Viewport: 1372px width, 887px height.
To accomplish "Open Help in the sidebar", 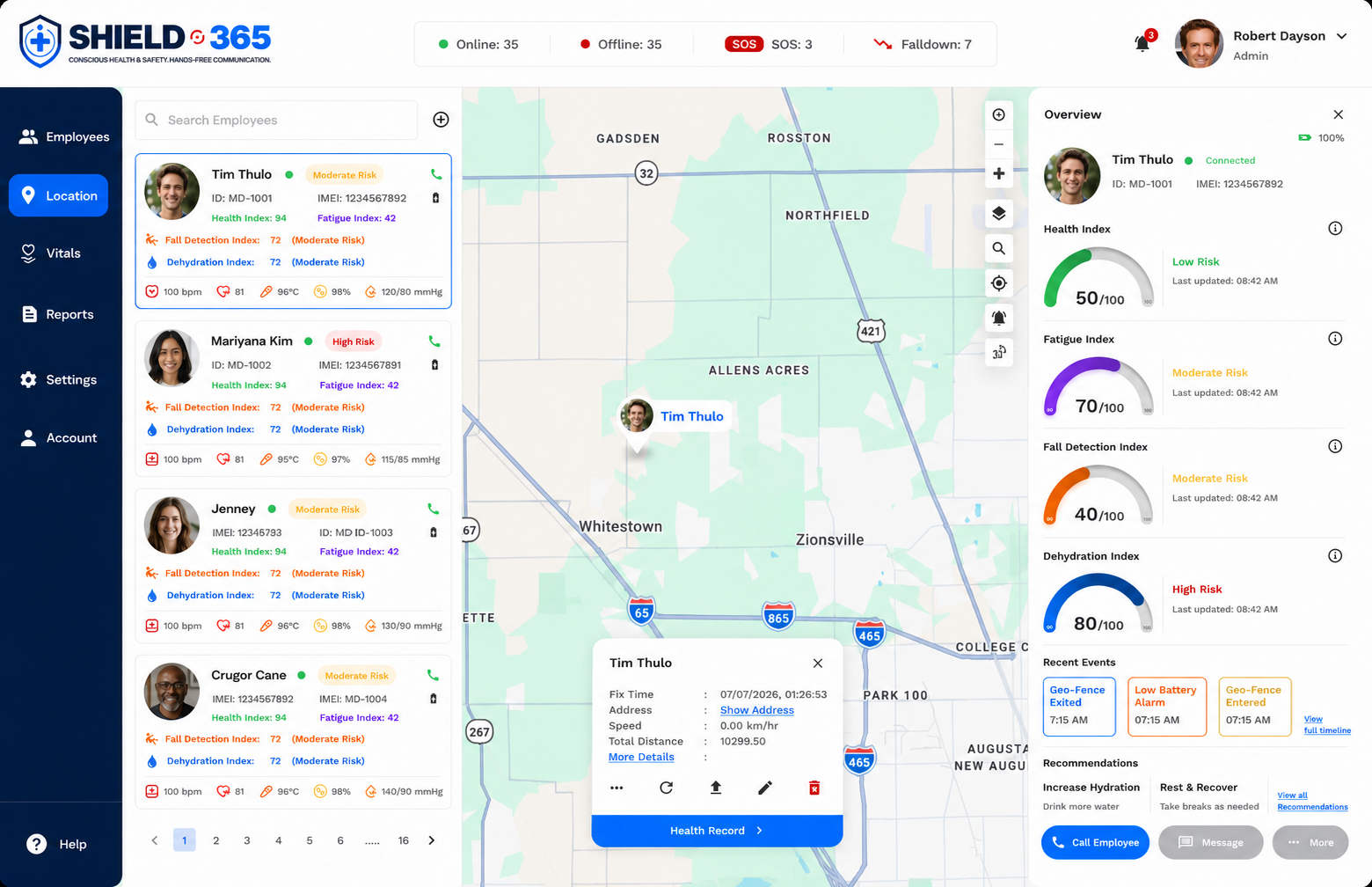I will click(56, 844).
